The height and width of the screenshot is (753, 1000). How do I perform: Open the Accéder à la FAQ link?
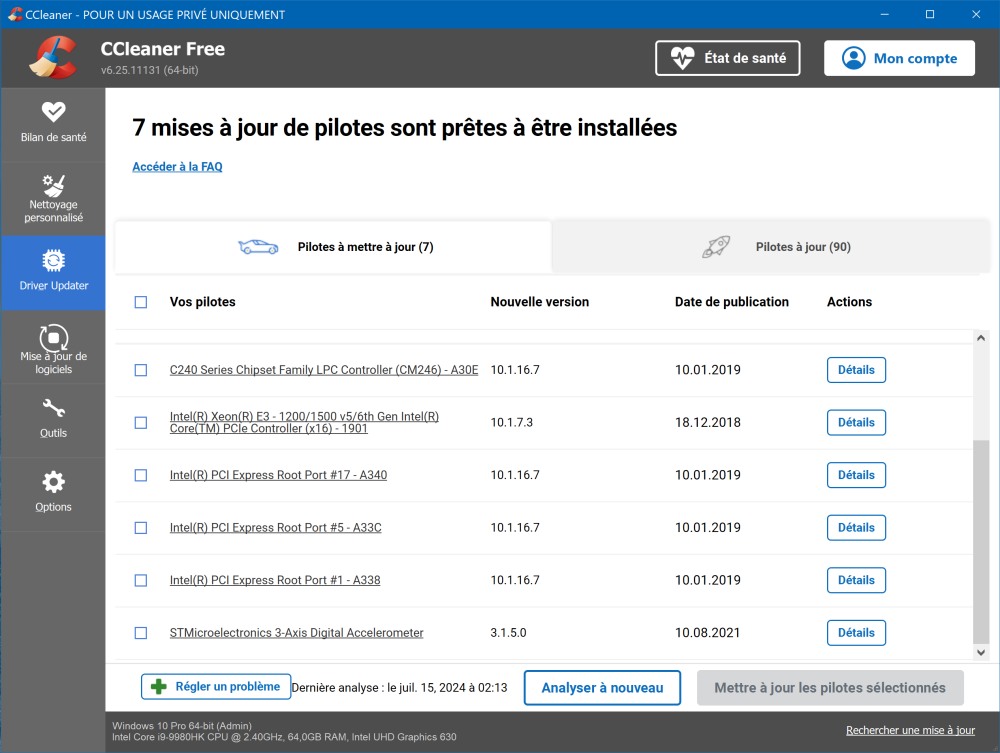coord(177,167)
